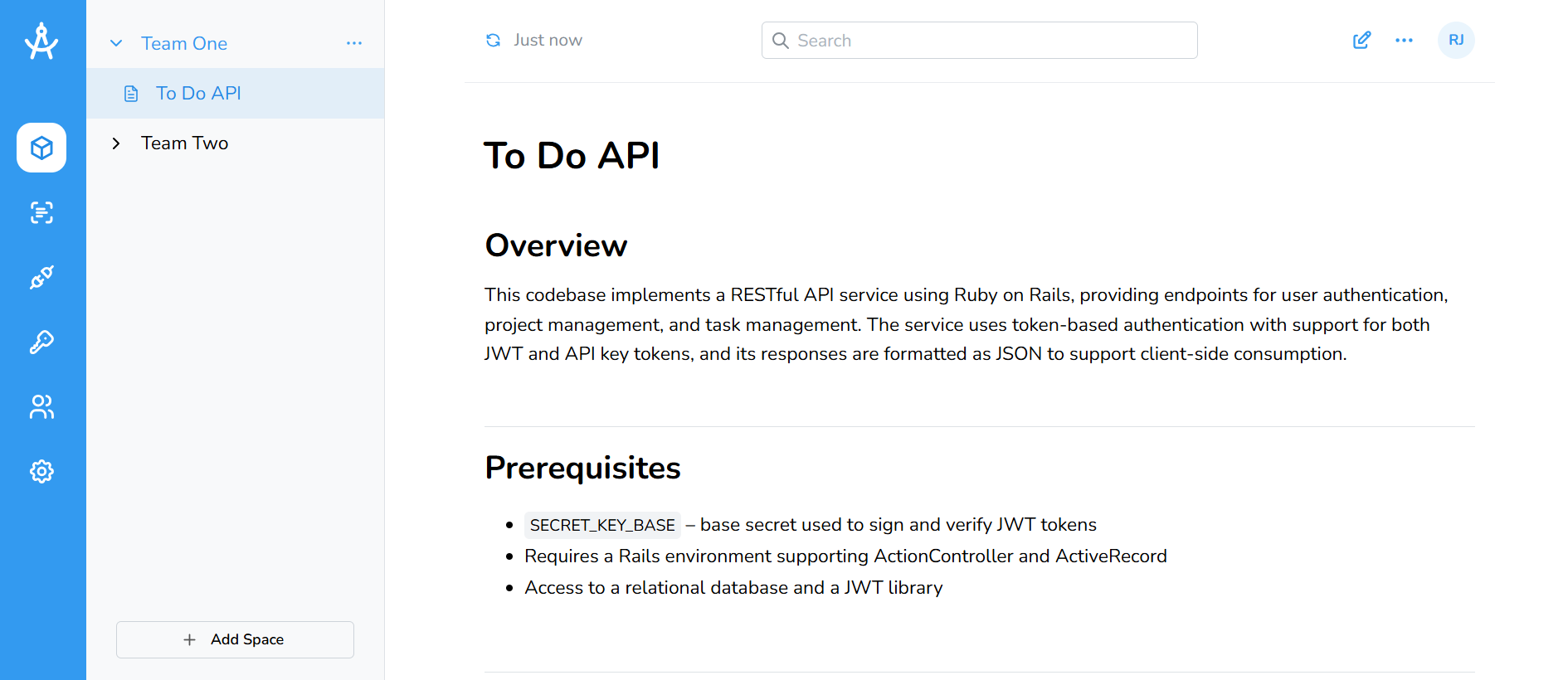Click the edit document pencil icon
Viewport: 1568px width, 680px height.
click(x=1361, y=41)
